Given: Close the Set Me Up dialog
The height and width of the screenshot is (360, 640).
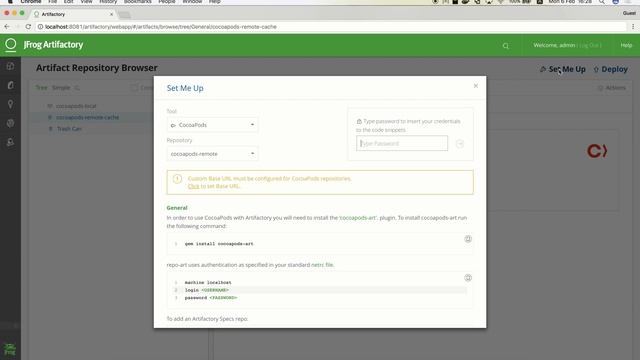Looking at the screenshot, I should point(476,86).
